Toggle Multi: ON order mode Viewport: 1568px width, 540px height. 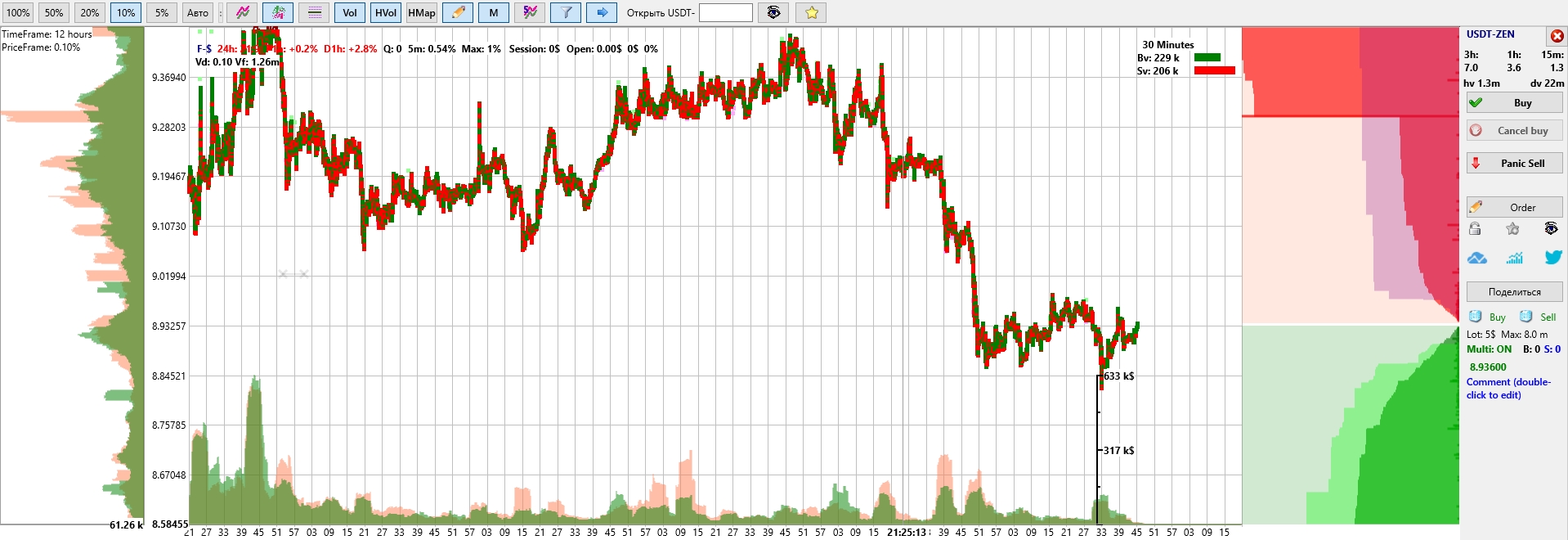(1489, 349)
